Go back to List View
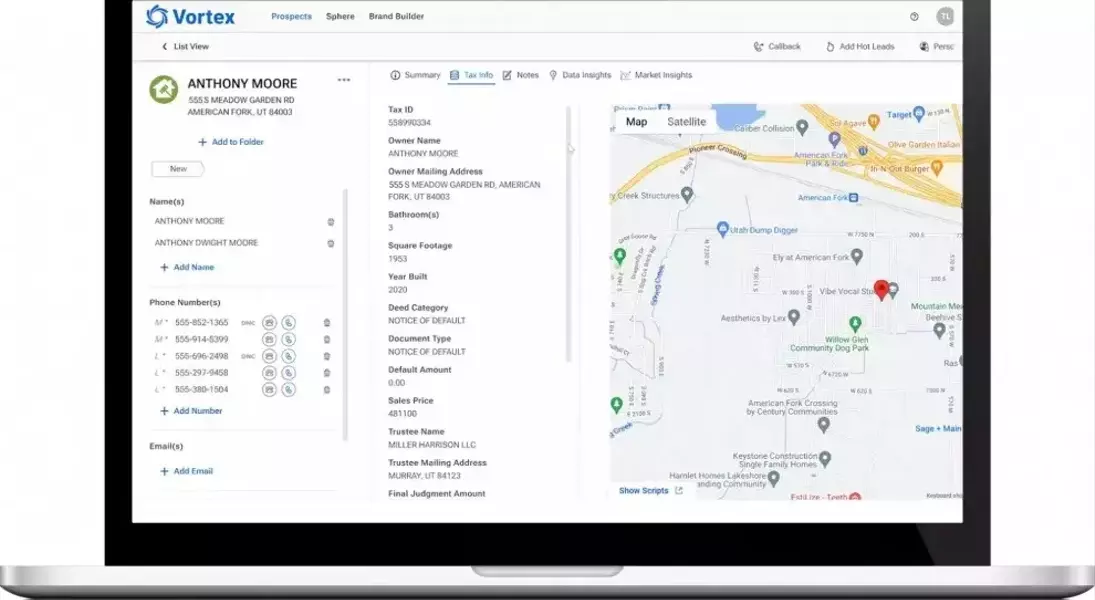This screenshot has height=600, width=1095. tap(185, 47)
